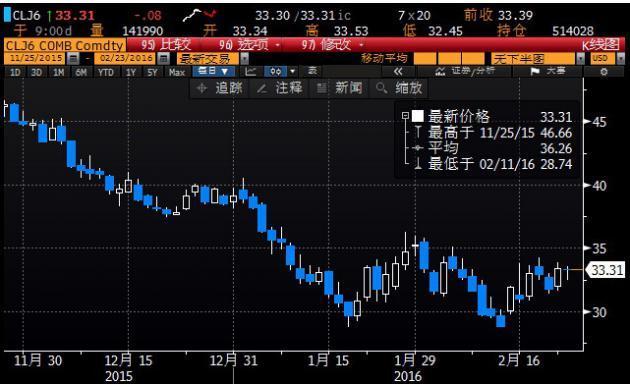Screen dimensions: 630x388
Task: Click the events flag icon
Action: (x=535, y=71)
